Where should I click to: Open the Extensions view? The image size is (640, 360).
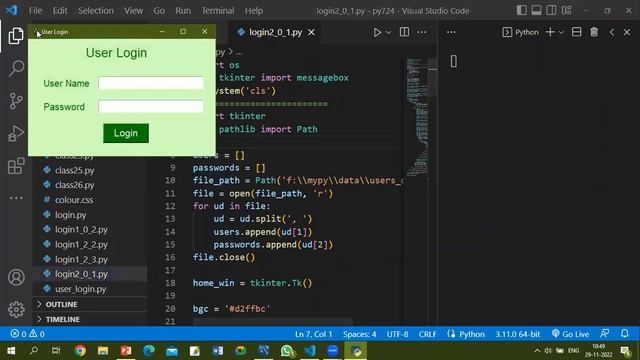click(16, 166)
